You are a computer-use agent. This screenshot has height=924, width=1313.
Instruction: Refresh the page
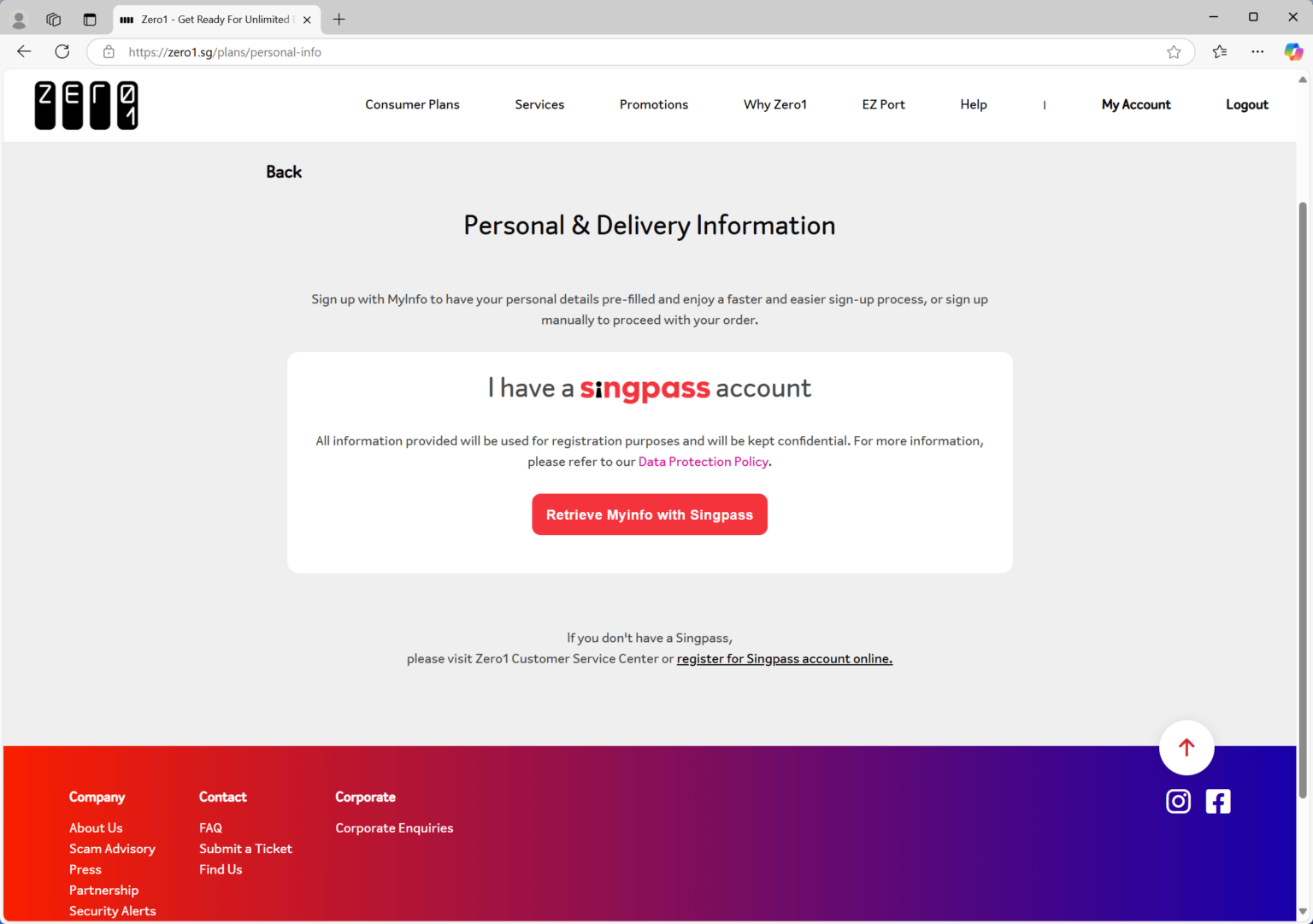(x=62, y=51)
